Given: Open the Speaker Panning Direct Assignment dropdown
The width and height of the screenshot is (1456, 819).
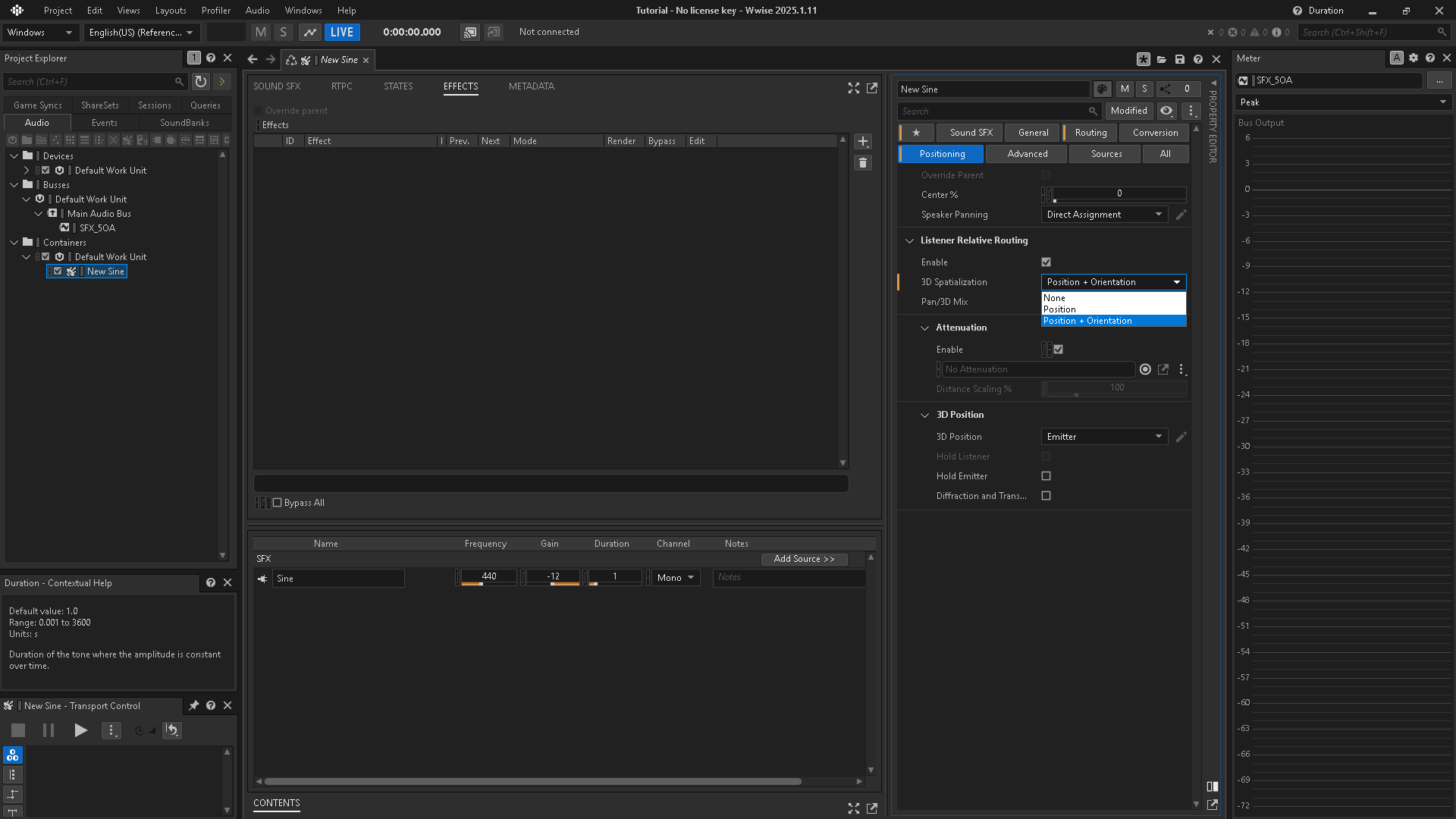Looking at the screenshot, I should tap(1104, 215).
